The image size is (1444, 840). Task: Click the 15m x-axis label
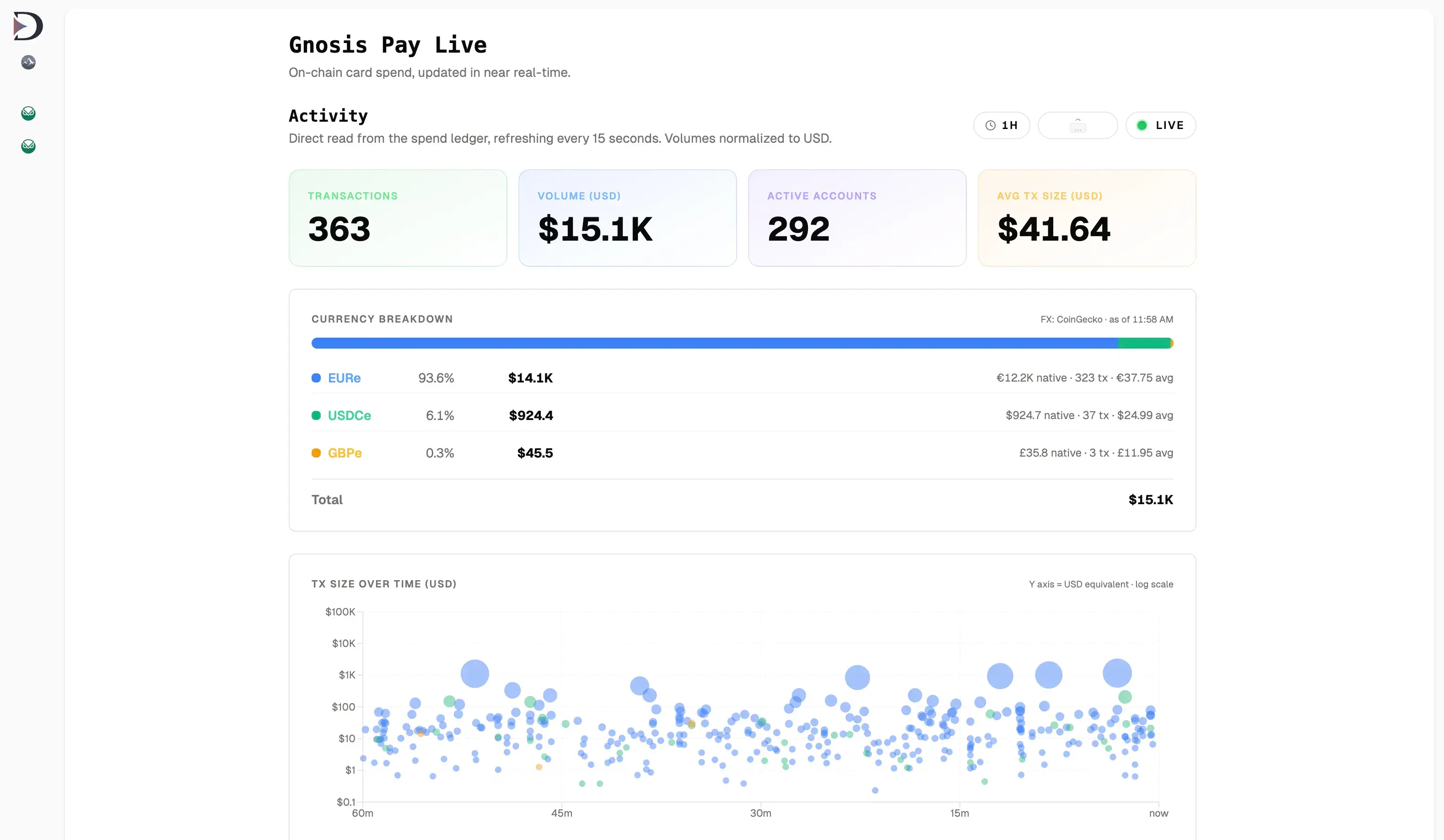960,813
